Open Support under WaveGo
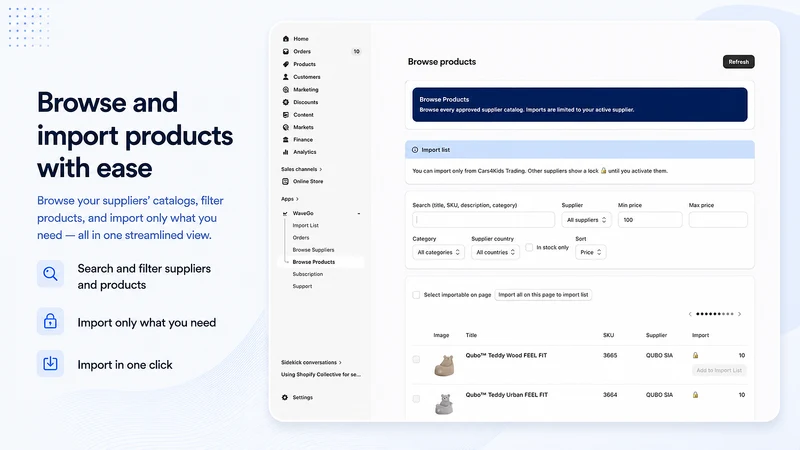The image size is (800, 450). (302, 286)
